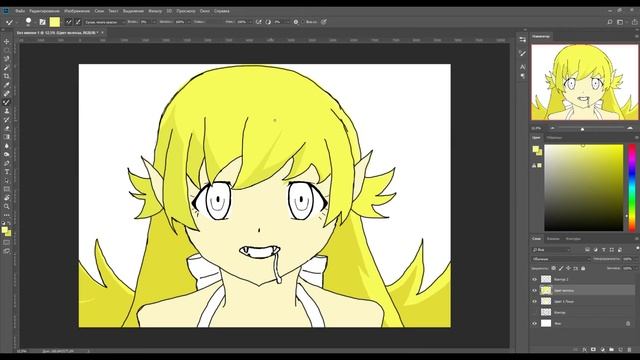Open the Редактирование menu

(x=44, y=11)
